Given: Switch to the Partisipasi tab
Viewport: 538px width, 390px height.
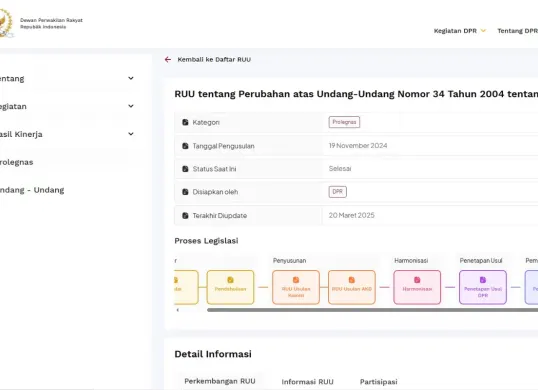Looking at the screenshot, I should tap(378, 382).
